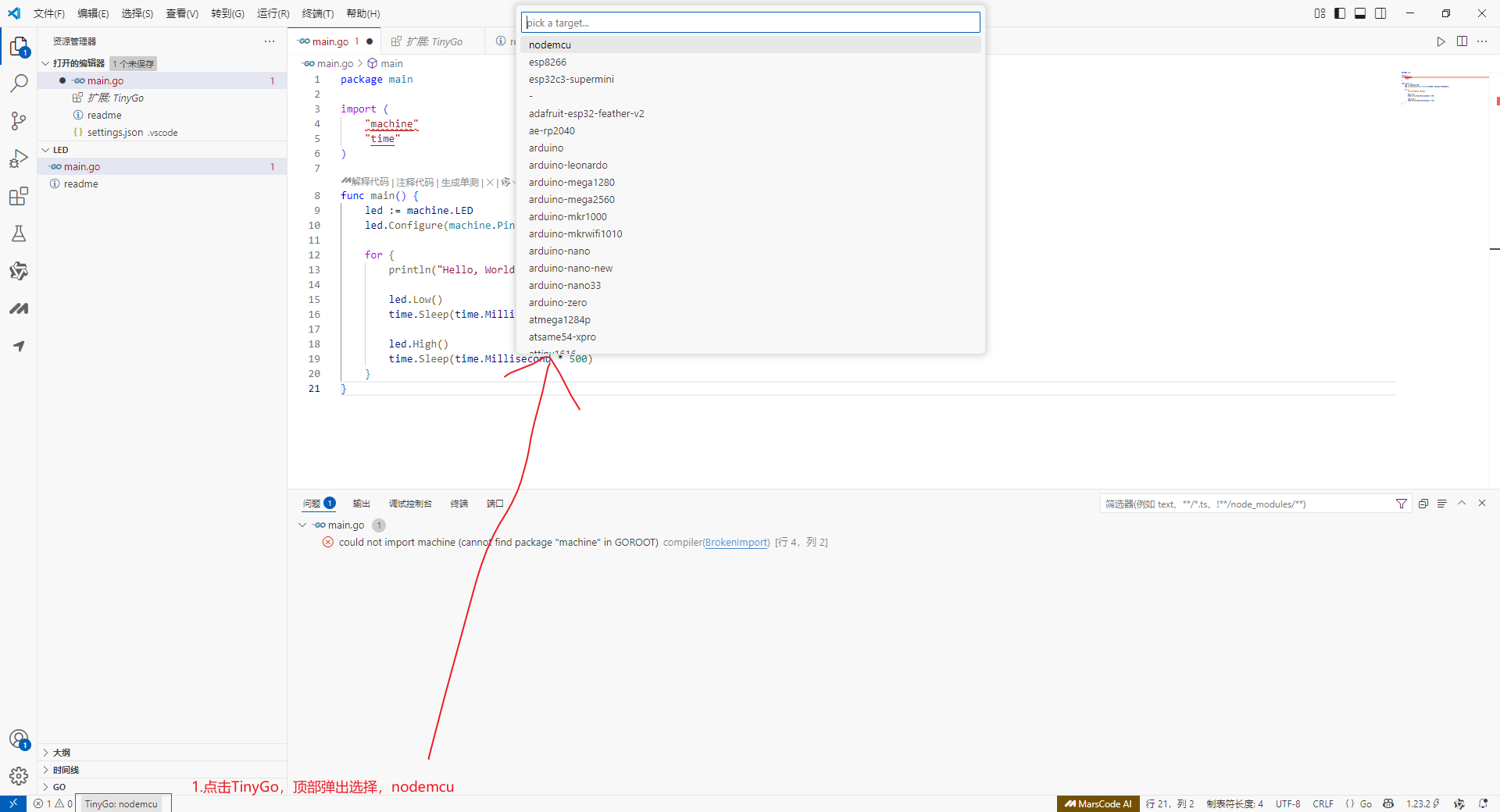Click the remote connection indicator in the status bar
Screen dimensions: 1500x812
pyautogui.click(x=13, y=803)
